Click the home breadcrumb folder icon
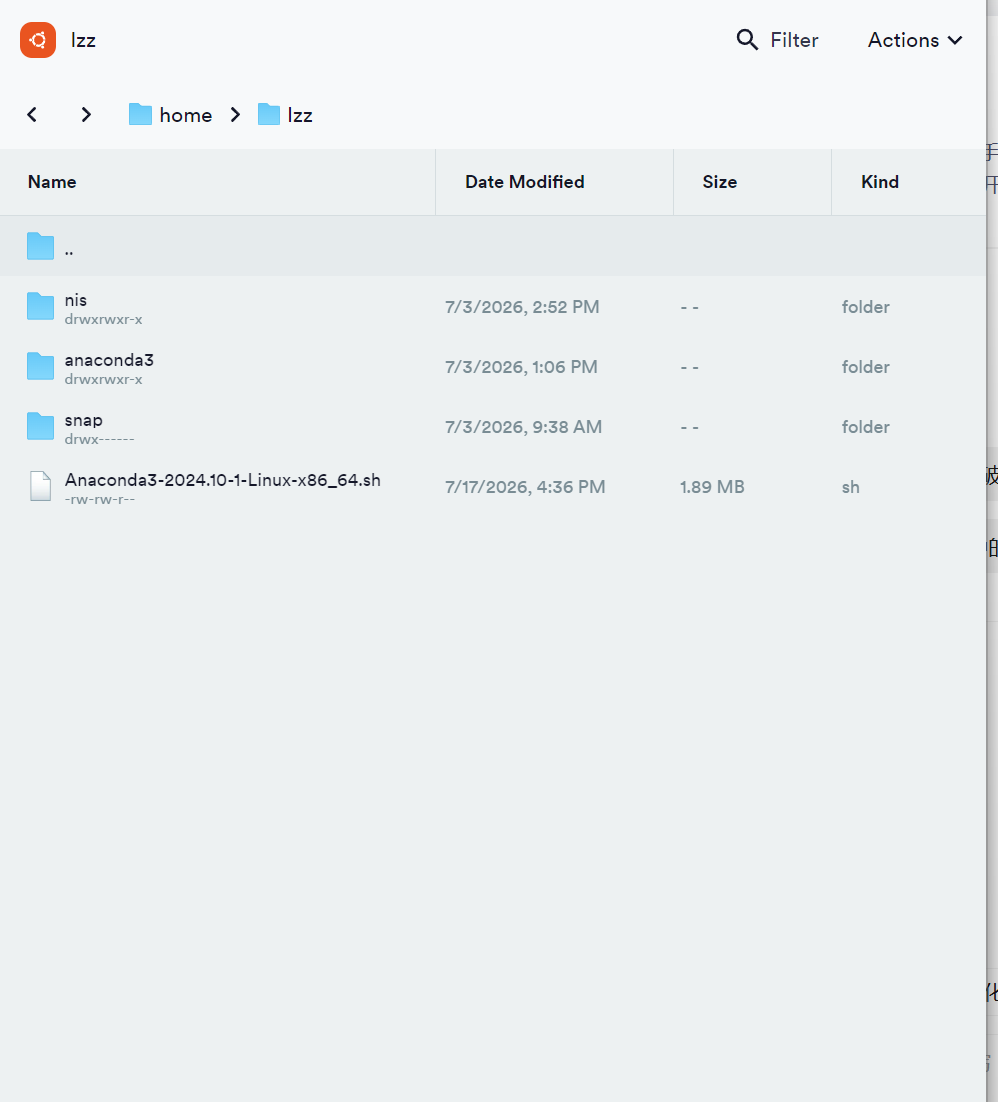998x1102 pixels. [x=141, y=115]
